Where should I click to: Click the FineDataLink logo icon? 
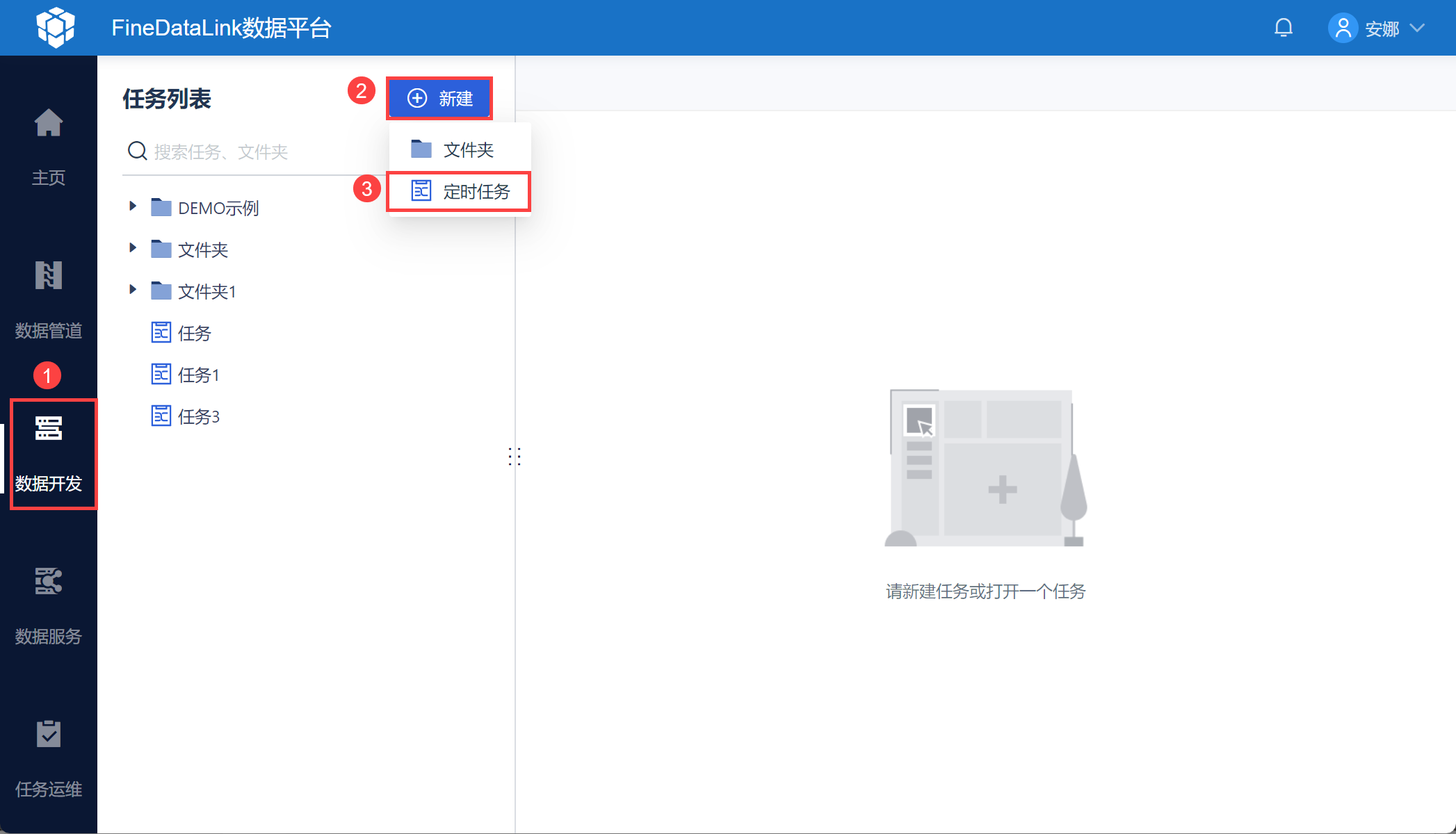pos(56,28)
